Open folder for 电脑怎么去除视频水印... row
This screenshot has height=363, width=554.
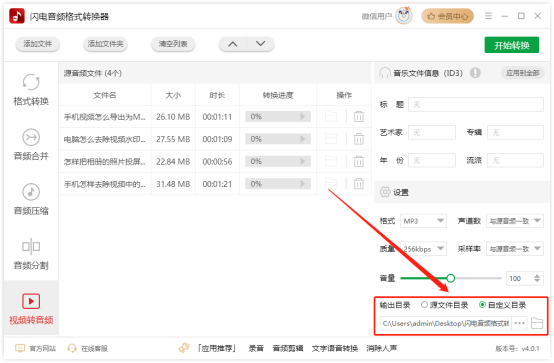click(x=331, y=139)
